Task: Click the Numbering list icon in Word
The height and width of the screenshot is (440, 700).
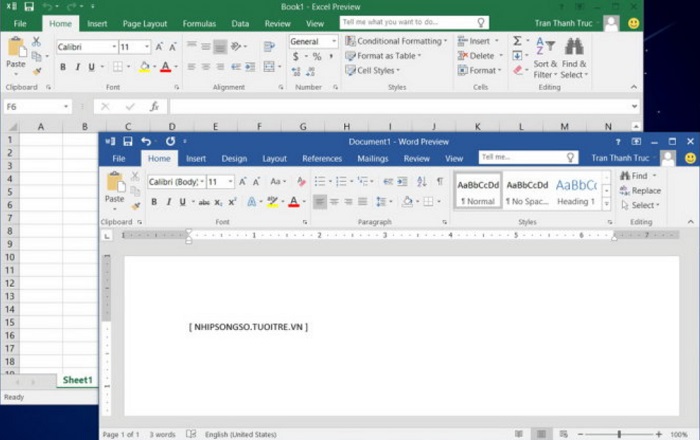Action: tap(341, 181)
